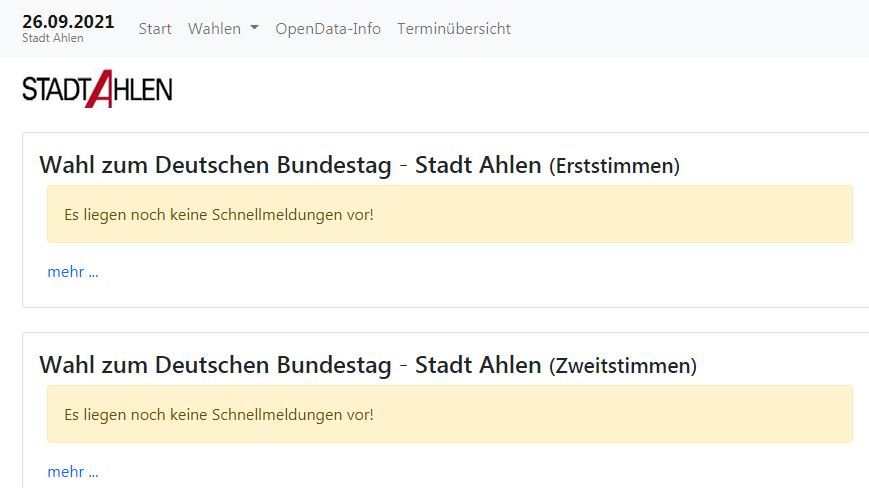The height and width of the screenshot is (488, 869).
Task: Select the Zweitstimmen Bundestag election heading
Action: click(x=368, y=365)
